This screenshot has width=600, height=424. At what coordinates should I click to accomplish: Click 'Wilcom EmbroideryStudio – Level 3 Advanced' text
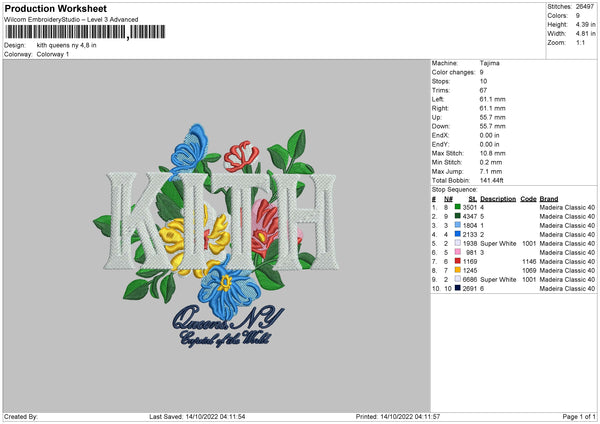point(71,20)
